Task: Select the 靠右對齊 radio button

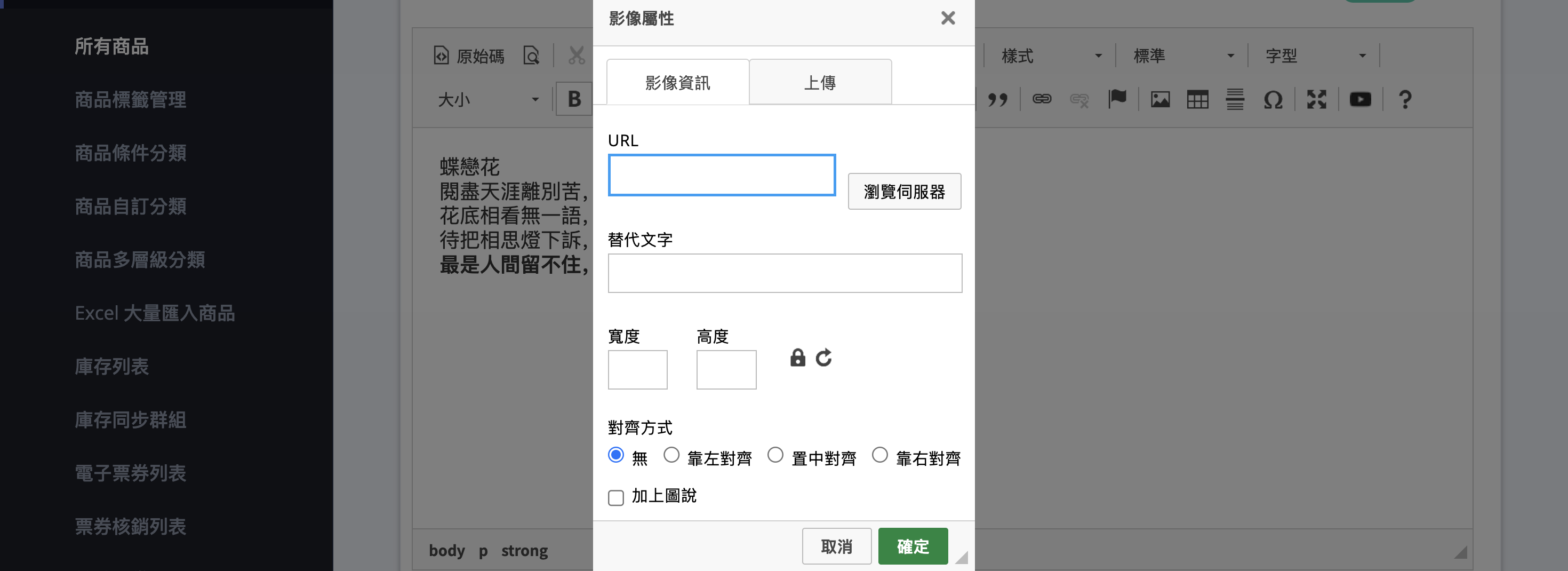Action: point(879,455)
